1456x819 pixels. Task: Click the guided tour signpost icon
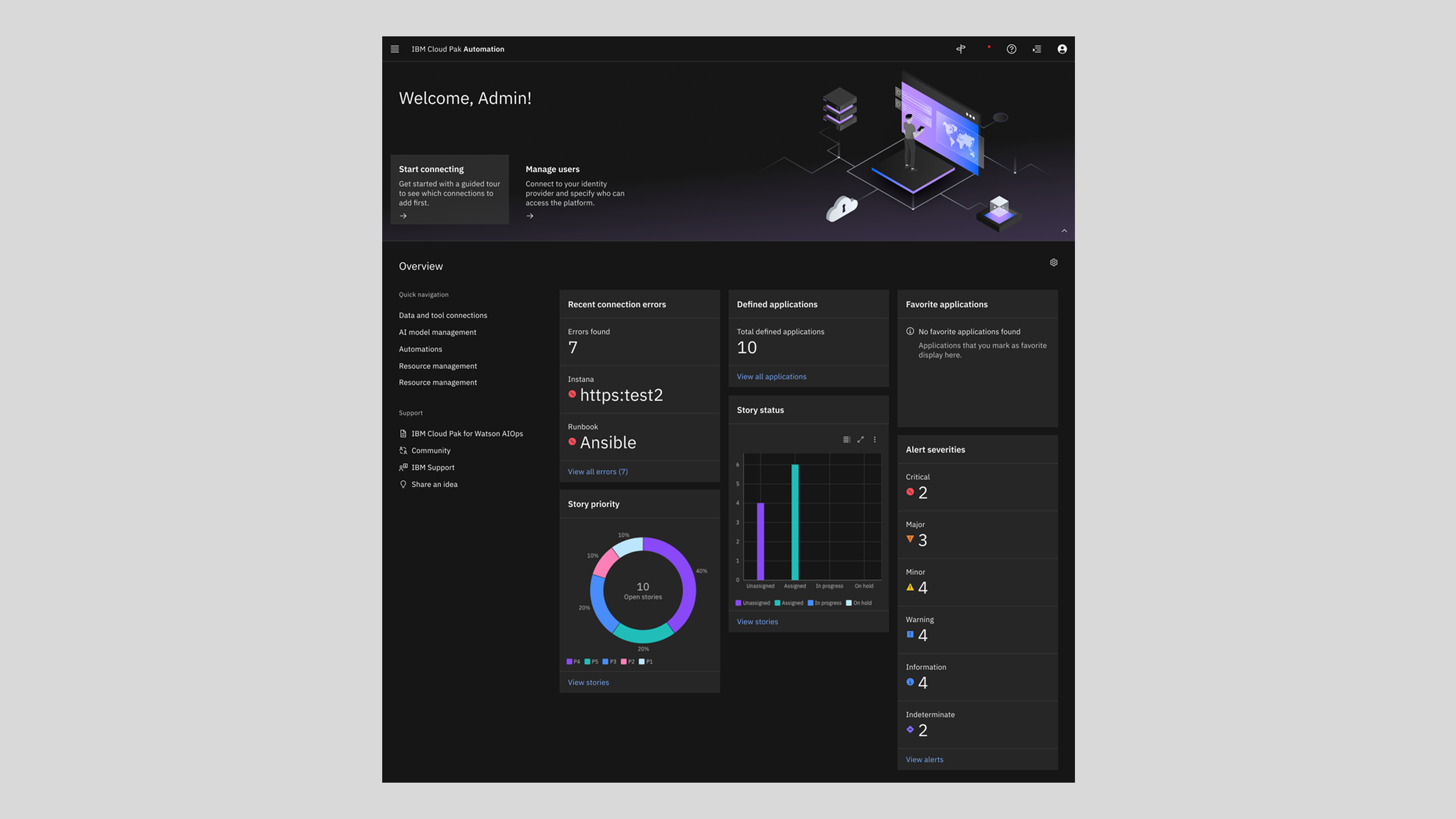tap(961, 49)
